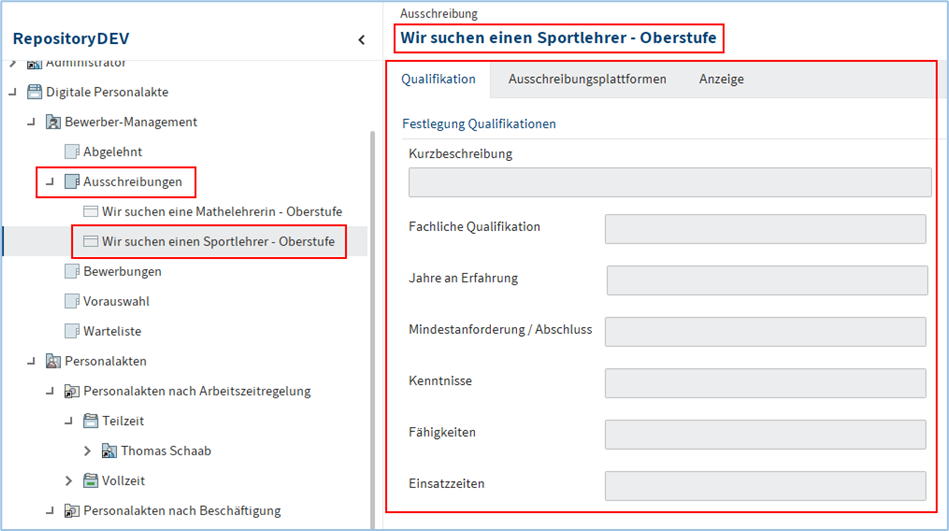Viewport: 949px width, 531px height.
Task: Click the Abgelehnt folder icon
Action: 71,152
